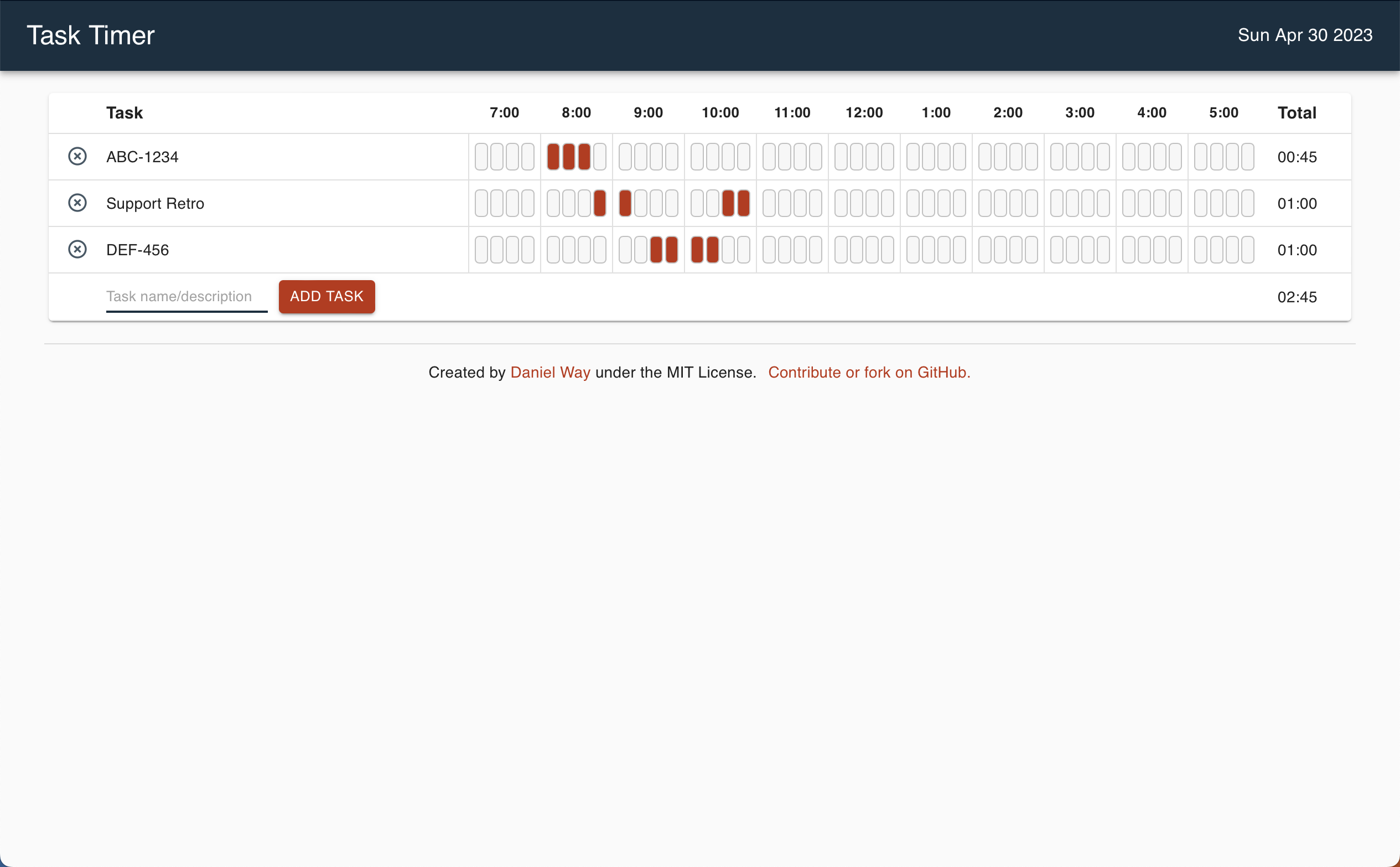1400x867 pixels.
Task: Expand the 5:00 time column header
Action: (1222, 112)
